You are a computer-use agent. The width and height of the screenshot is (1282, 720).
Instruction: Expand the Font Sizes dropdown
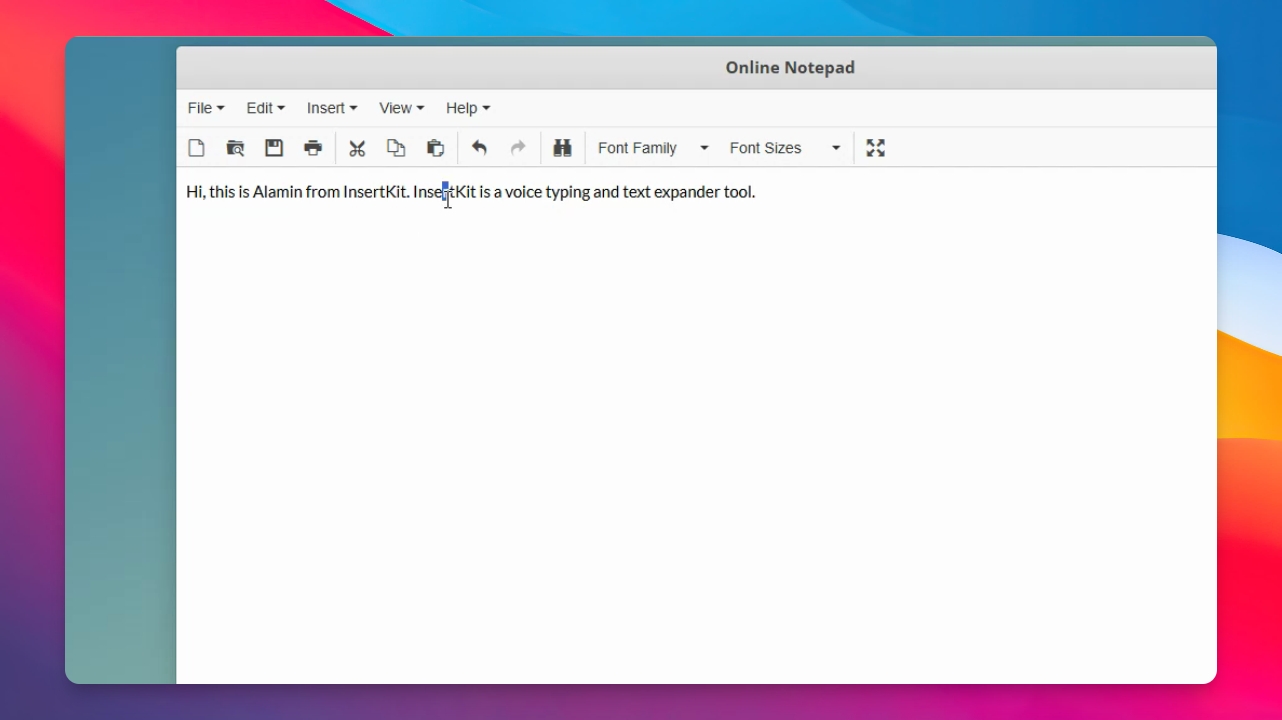tap(785, 148)
